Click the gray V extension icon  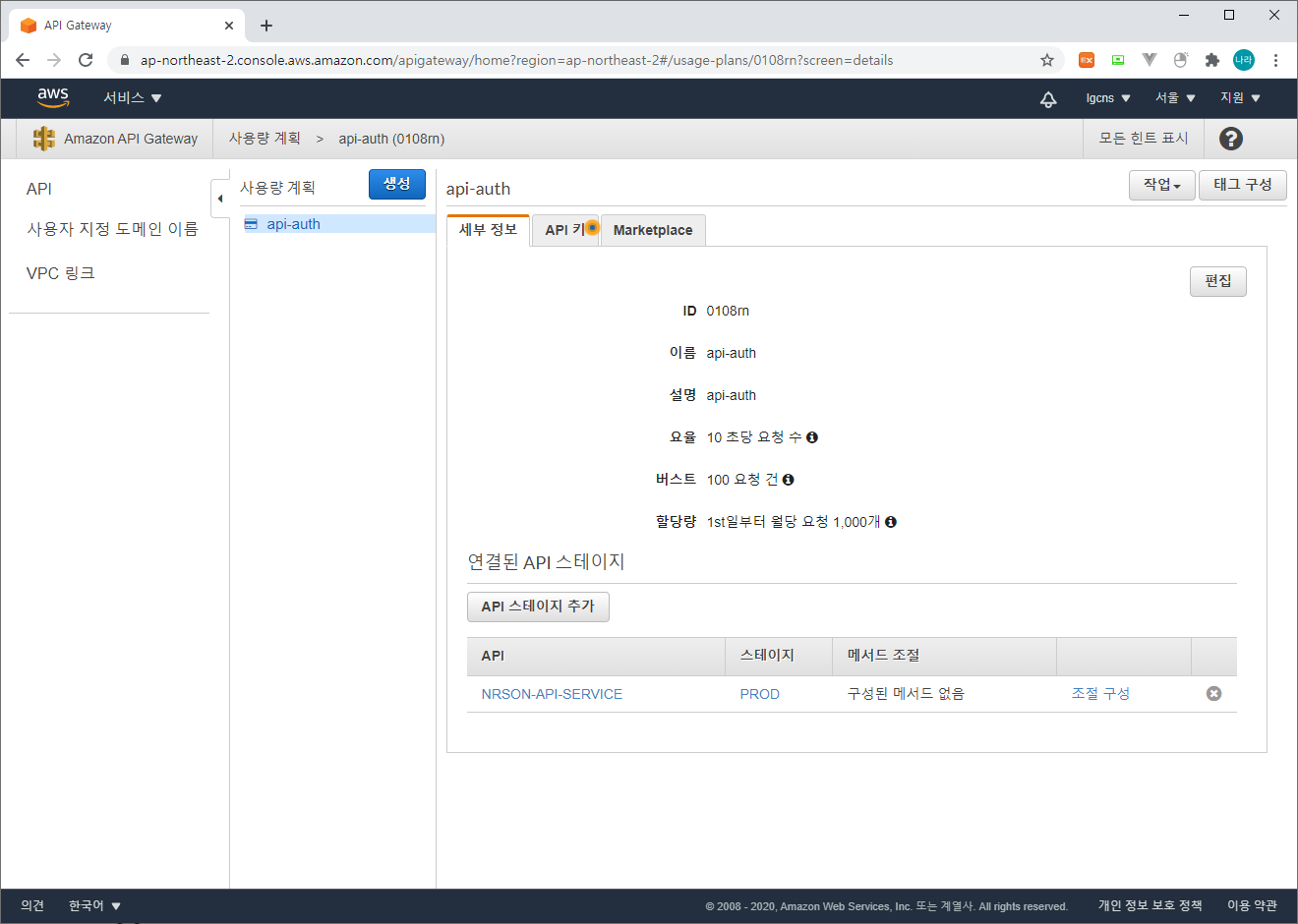coord(1150,60)
